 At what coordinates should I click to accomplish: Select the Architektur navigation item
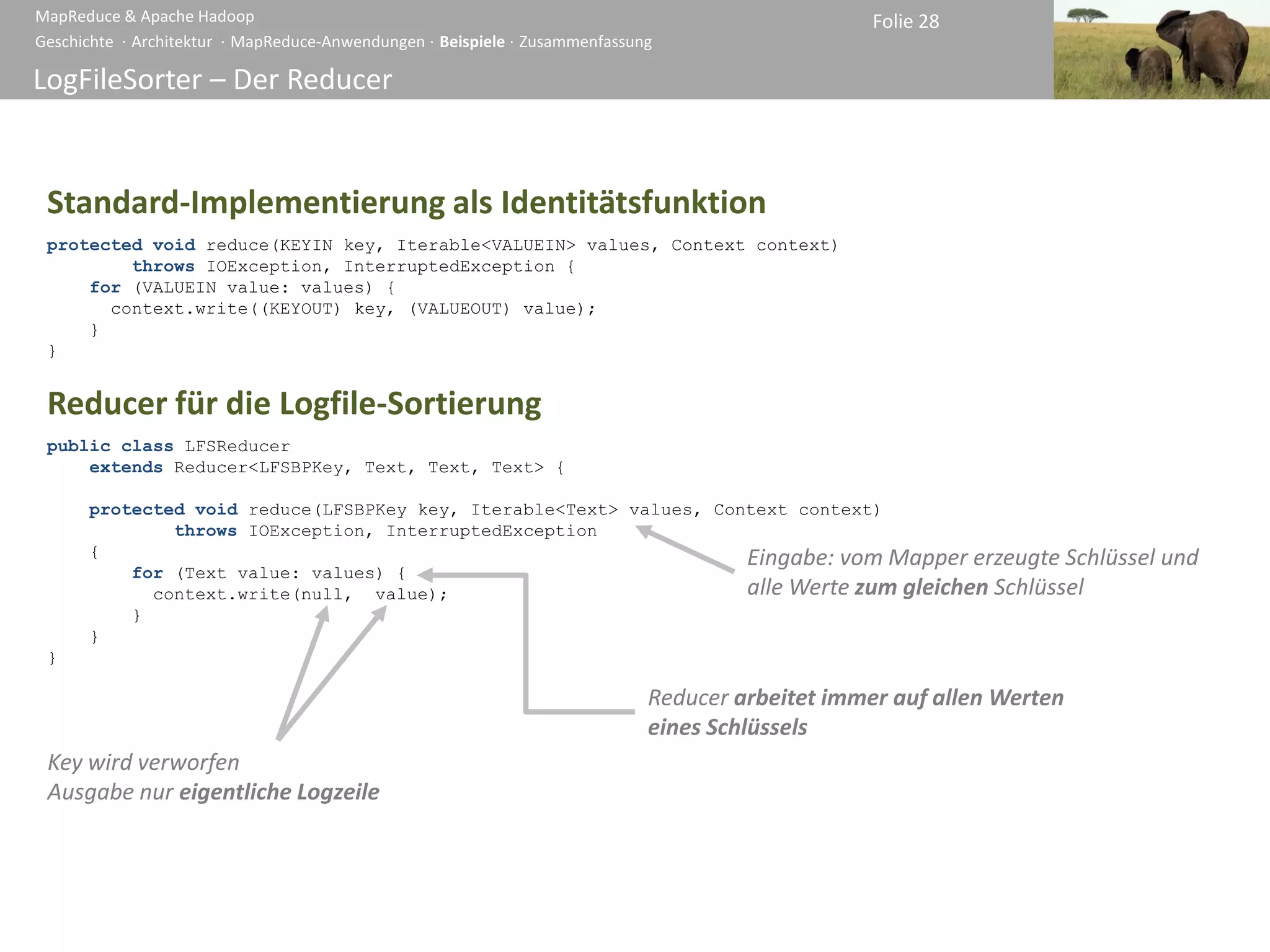tap(172, 42)
